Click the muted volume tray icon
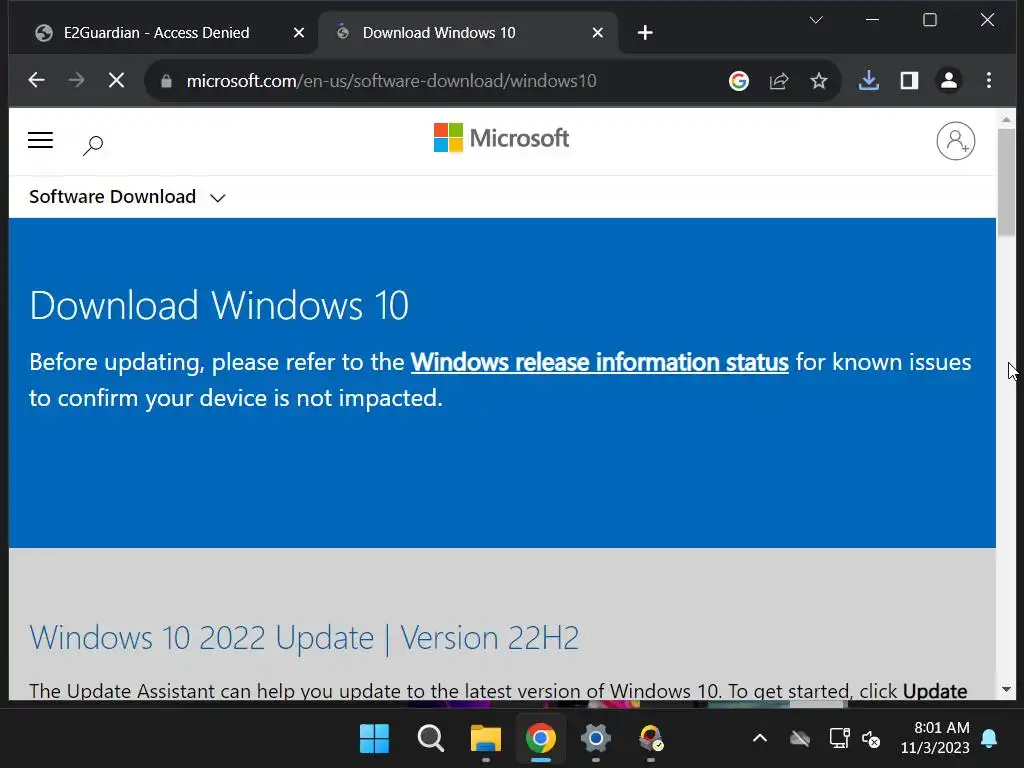The width and height of the screenshot is (1024, 768). coord(871,739)
